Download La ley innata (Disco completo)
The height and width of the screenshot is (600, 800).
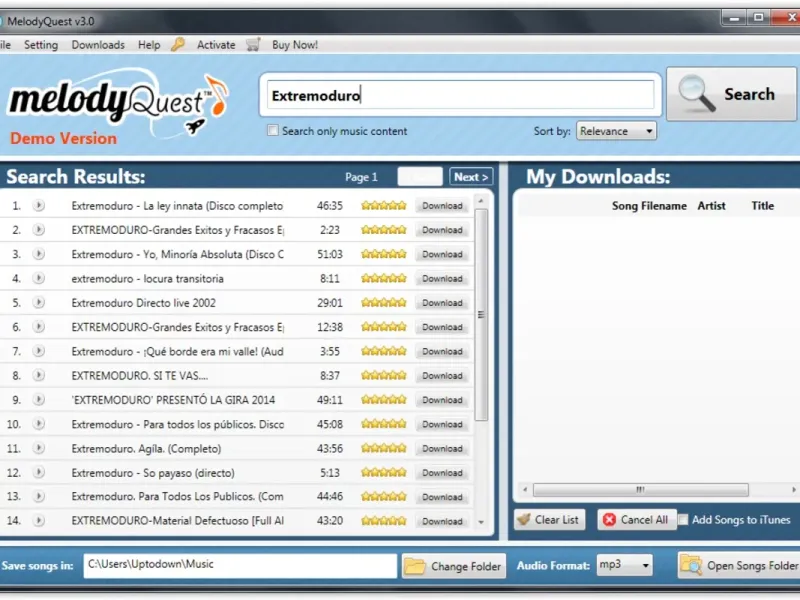coord(442,206)
